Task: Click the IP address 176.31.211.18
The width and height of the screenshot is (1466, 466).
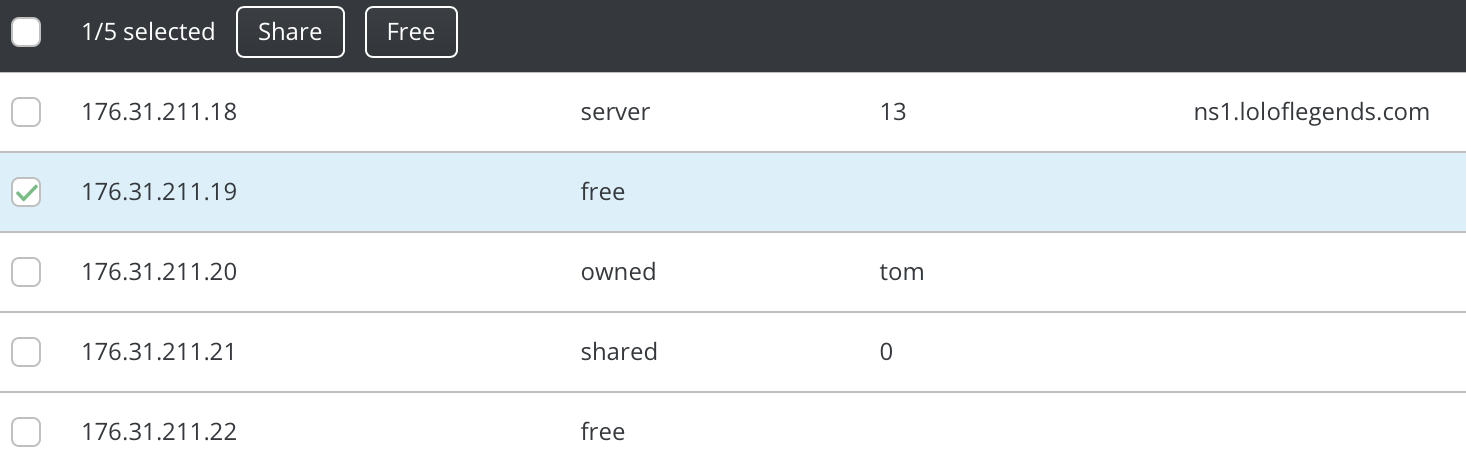Action: click(159, 112)
